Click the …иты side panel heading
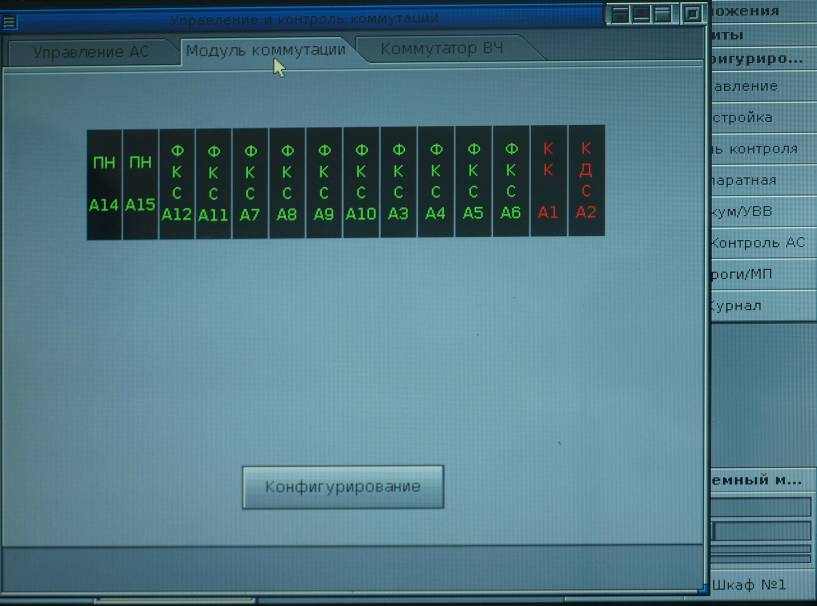817x606 pixels. click(x=764, y=35)
